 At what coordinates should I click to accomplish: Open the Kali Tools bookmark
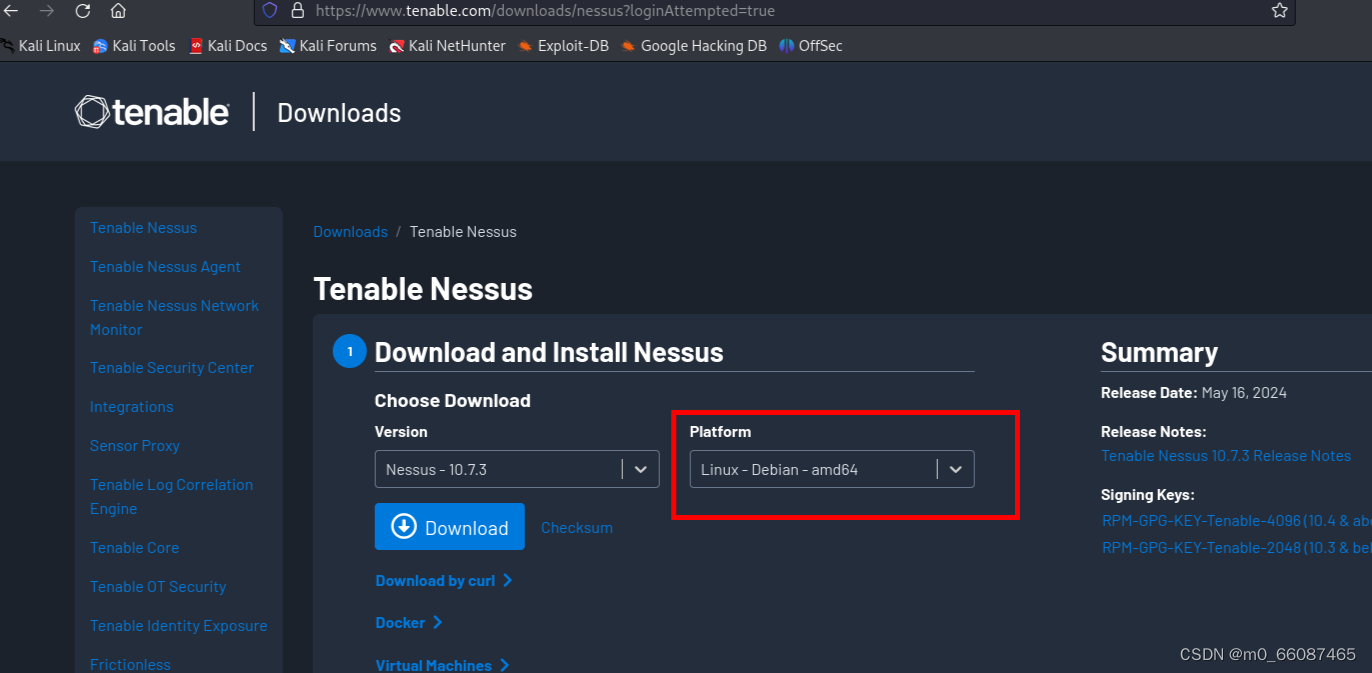(x=134, y=45)
